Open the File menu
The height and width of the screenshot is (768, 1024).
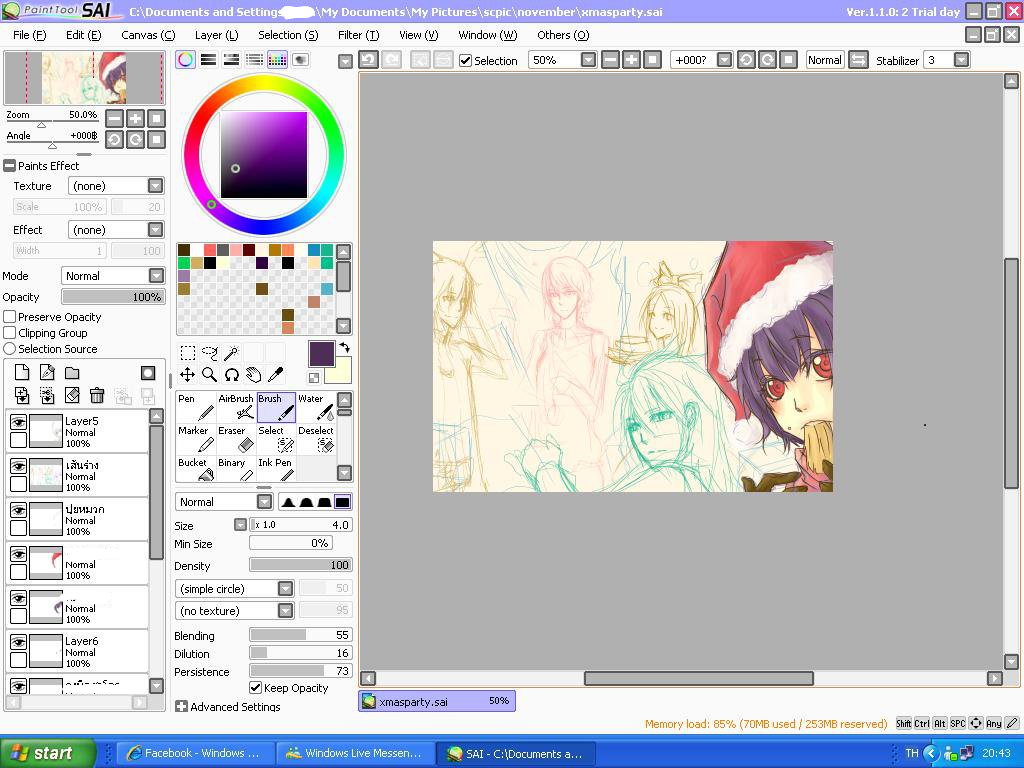[x=29, y=35]
